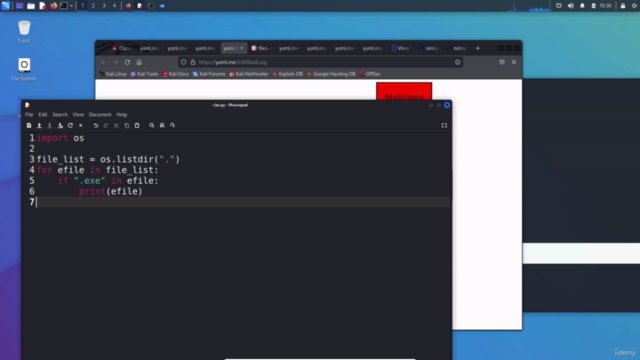
Task: Reload the page in Firefox
Action: click(127, 62)
